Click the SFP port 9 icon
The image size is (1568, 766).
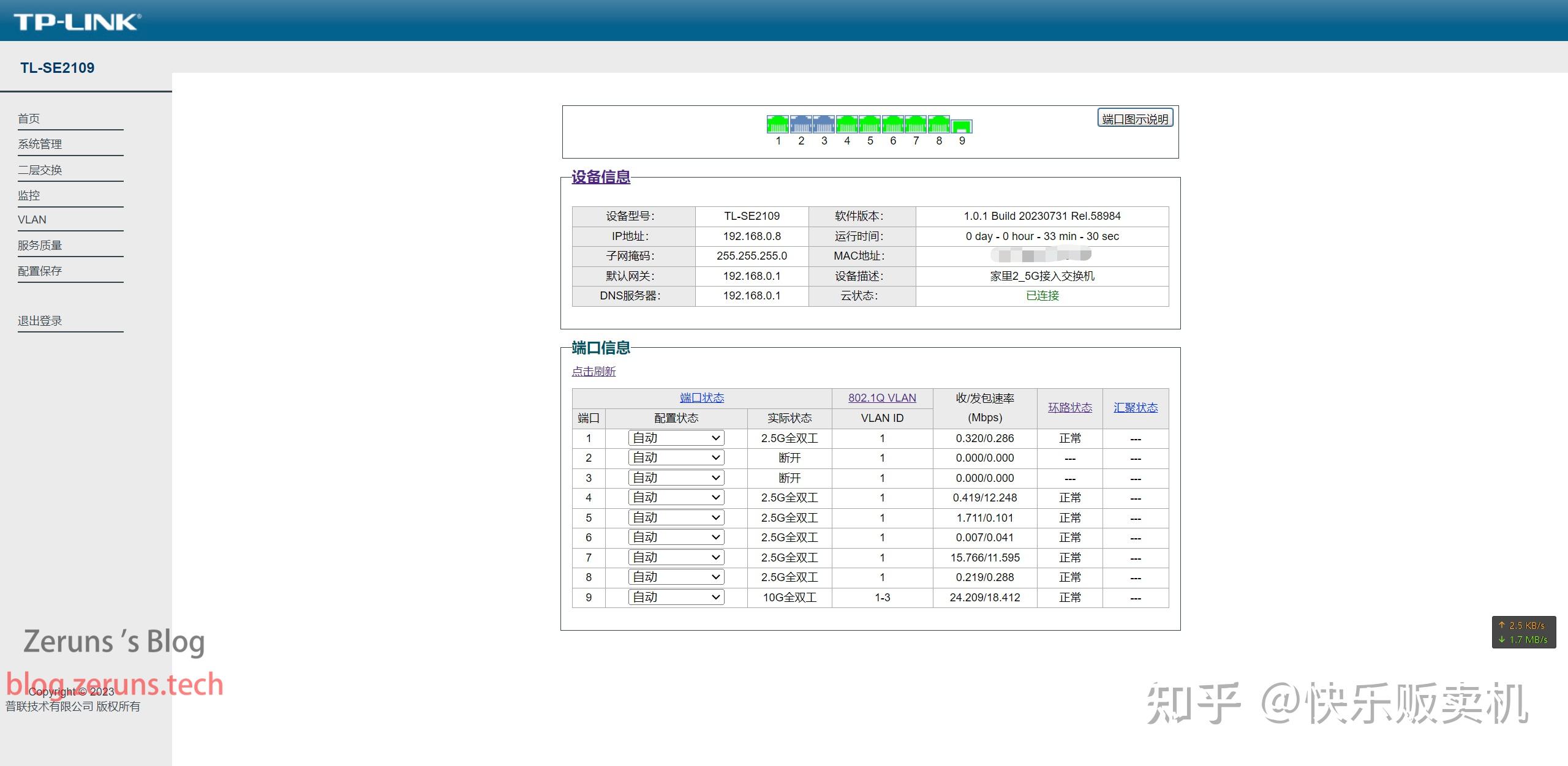(962, 127)
